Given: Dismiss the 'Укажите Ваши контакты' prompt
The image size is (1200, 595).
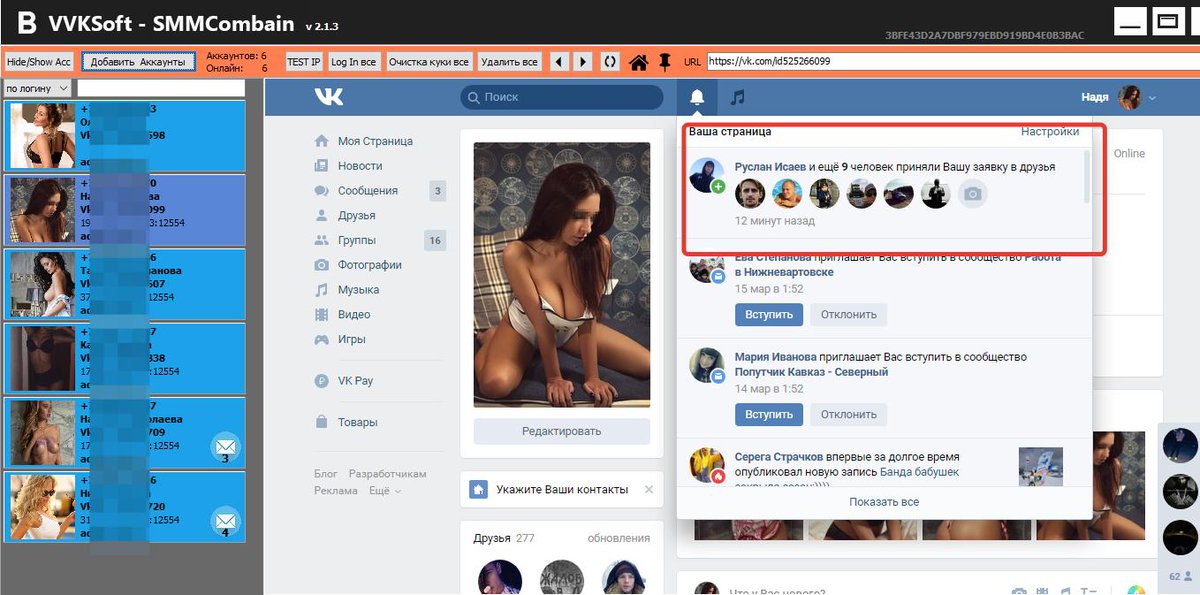Looking at the screenshot, I should click(648, 489).
